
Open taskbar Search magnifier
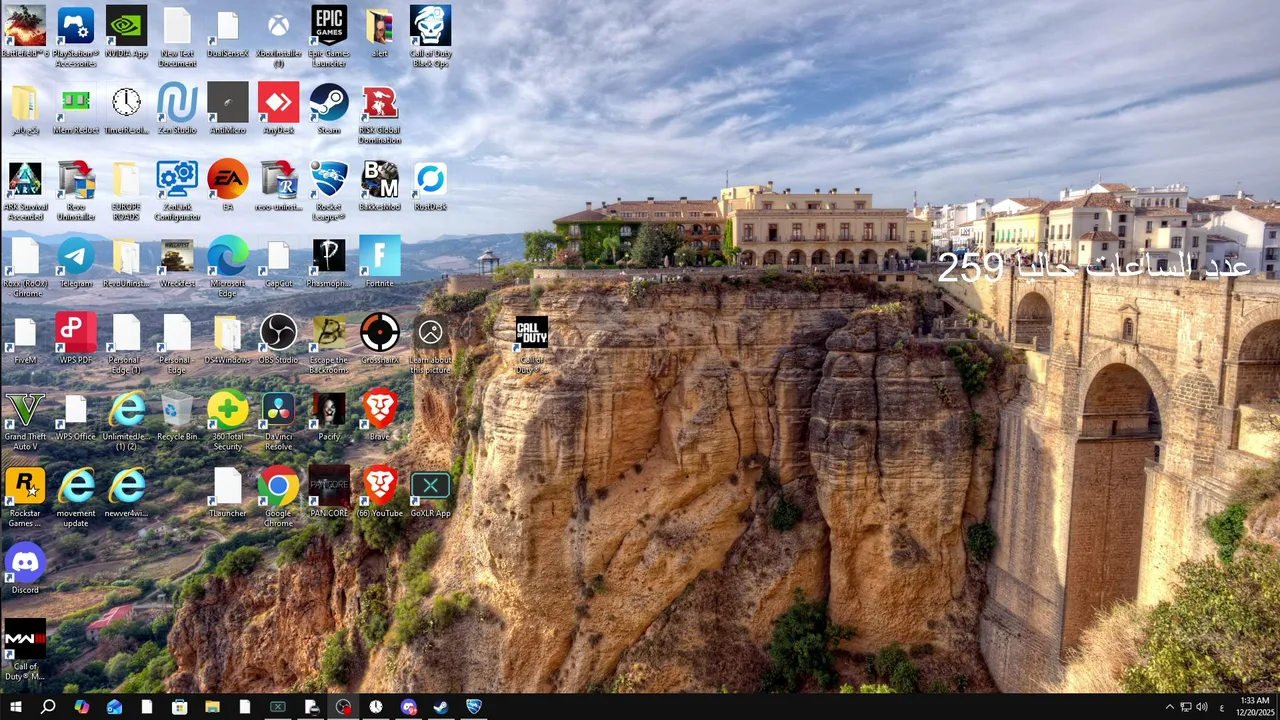tap(48, 707)
